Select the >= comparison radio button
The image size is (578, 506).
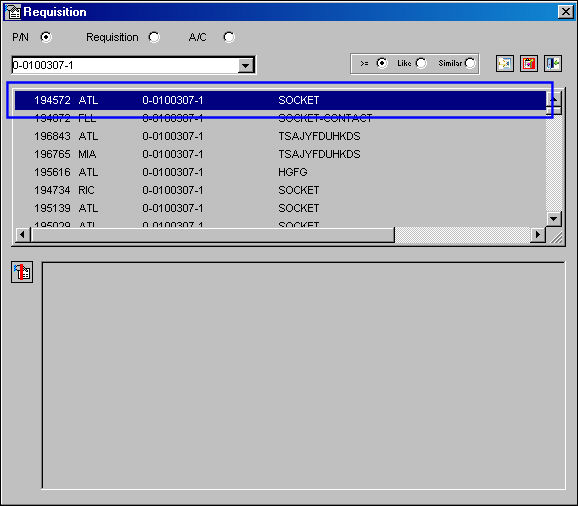click(x=382, y=63)
